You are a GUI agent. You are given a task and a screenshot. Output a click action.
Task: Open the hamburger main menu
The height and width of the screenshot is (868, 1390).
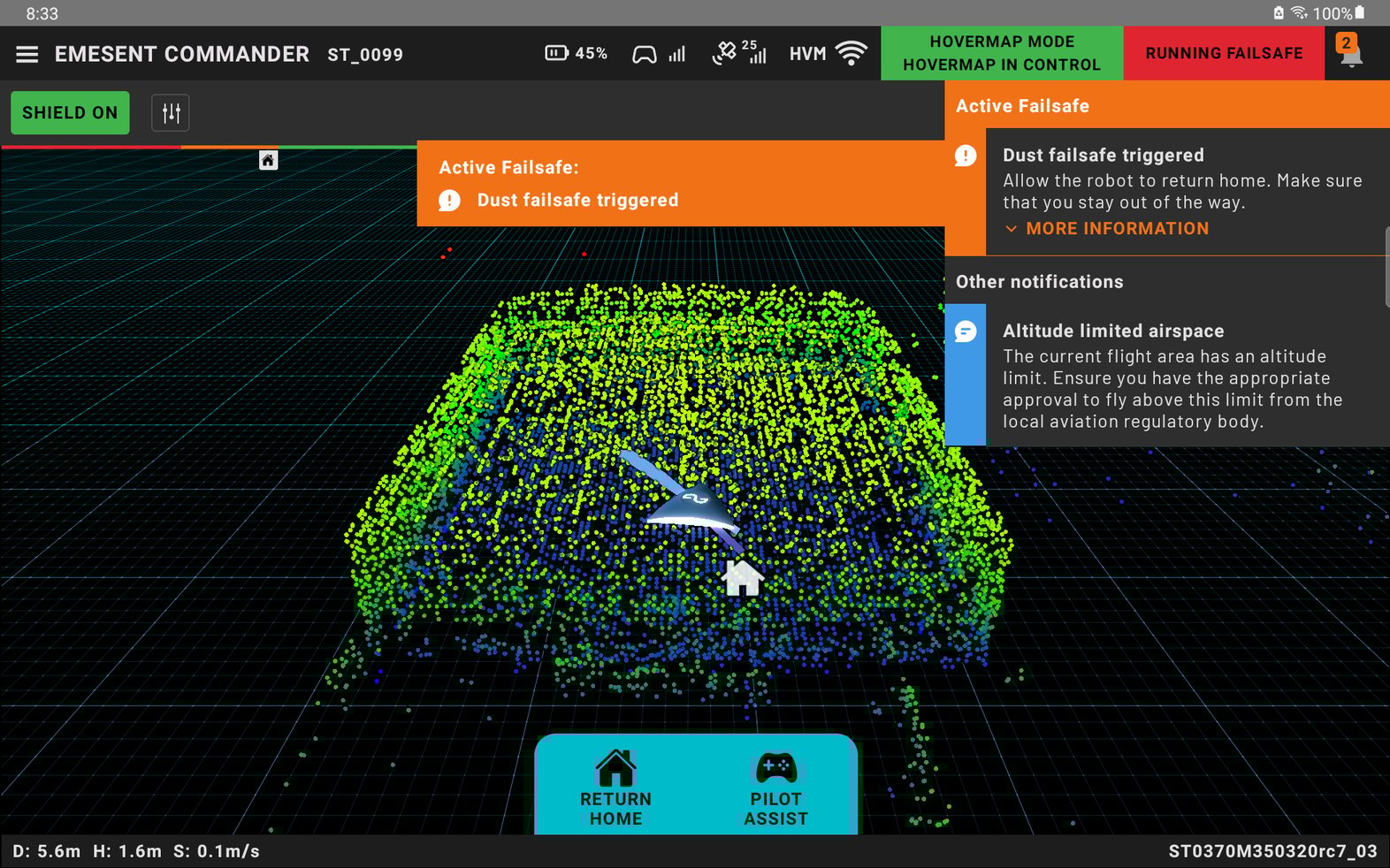(x=27, y=54)
